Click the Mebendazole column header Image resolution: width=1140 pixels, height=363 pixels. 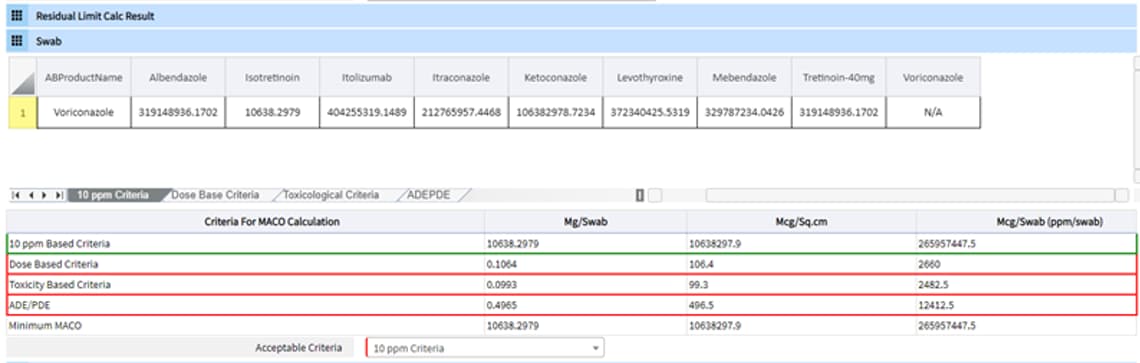744,77
